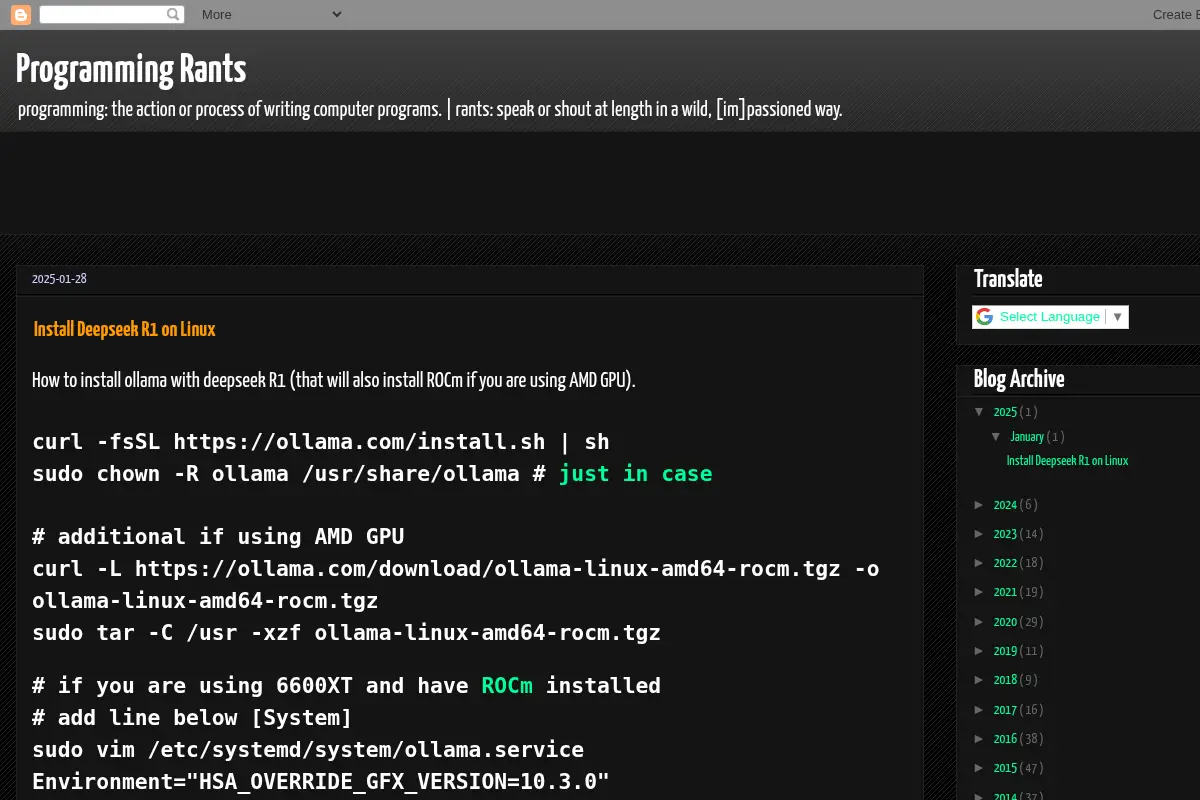Click the Google G translate icon
Viewport: 1200px width, 800px height.
click(985, 317)
